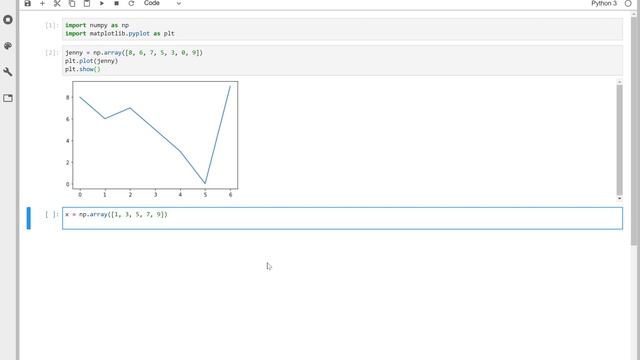
Task: Click the output area scrollbar thumb
Action: (620, 140)
